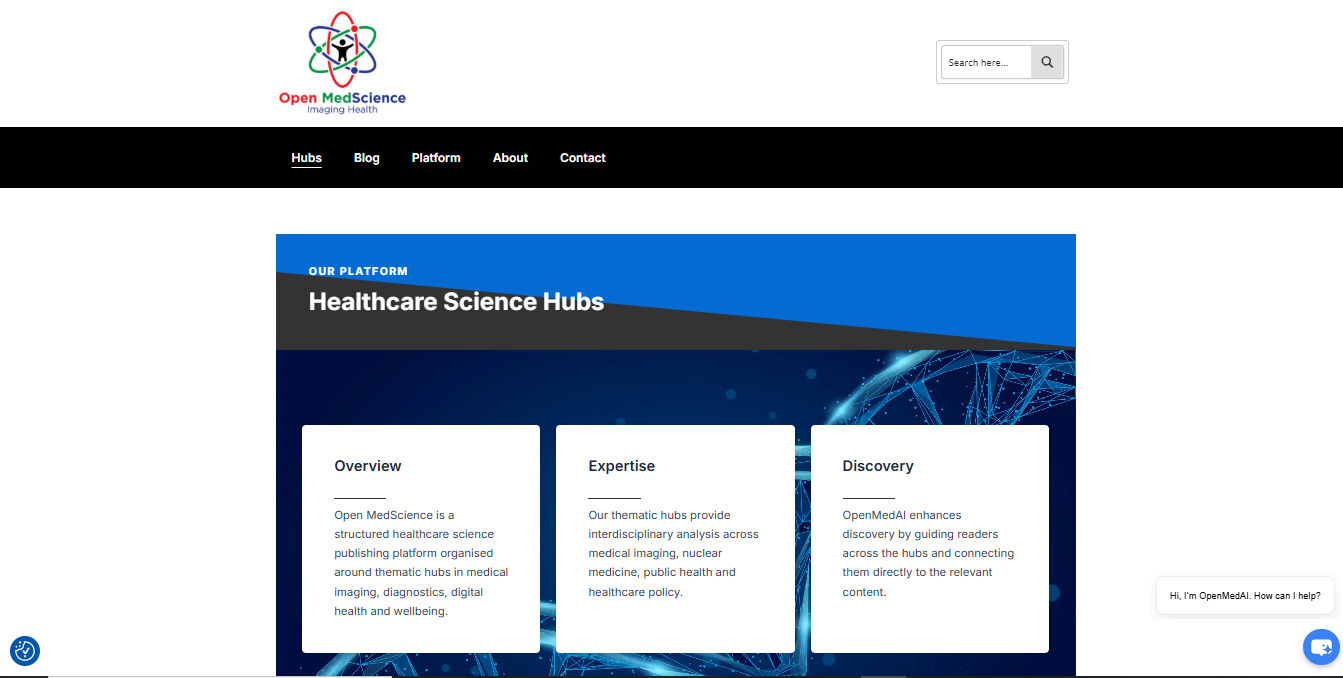Click the Expertise card heading
Viewport: 1343px width, 678px height.
pos(622,466)
